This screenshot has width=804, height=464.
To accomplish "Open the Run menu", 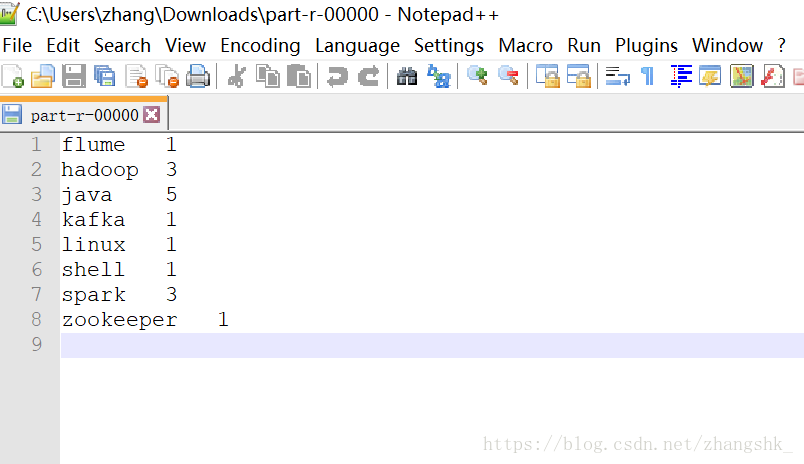I will (x=584, y=46).
